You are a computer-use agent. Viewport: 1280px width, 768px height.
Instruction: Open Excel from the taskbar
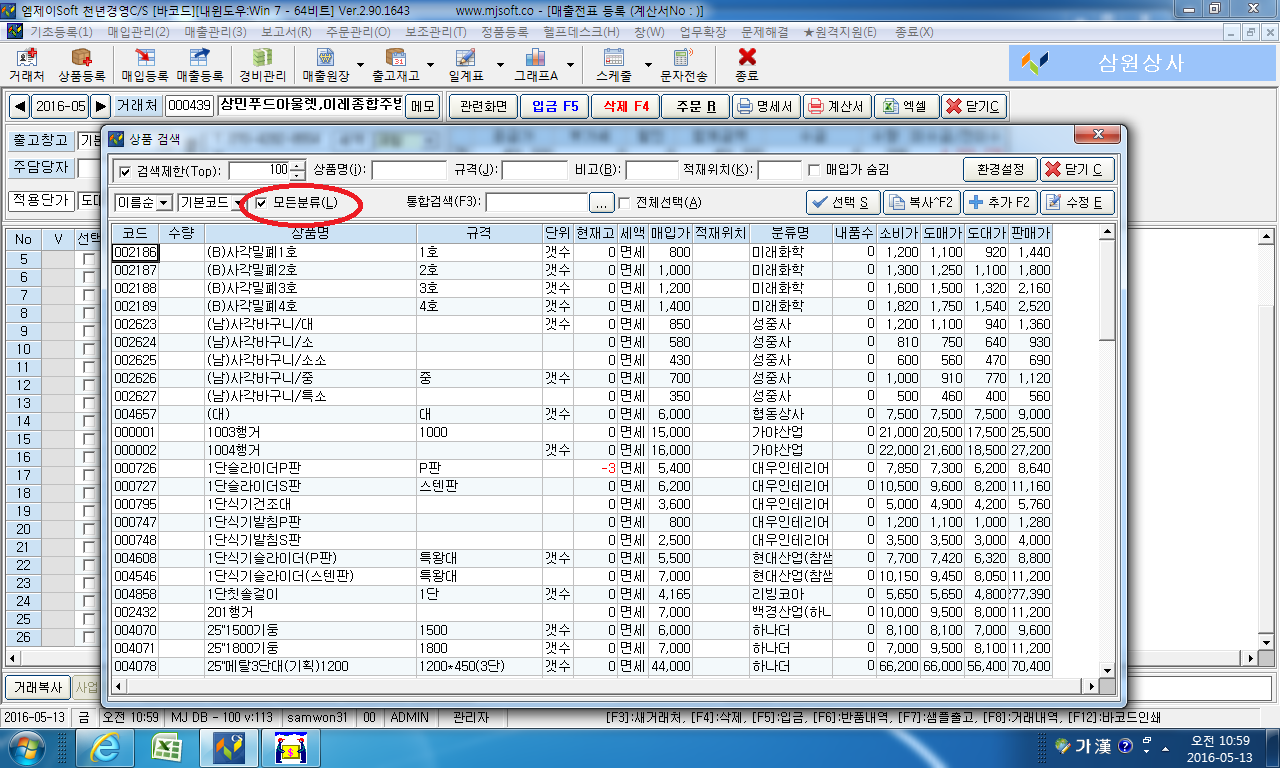pos(166,747)
